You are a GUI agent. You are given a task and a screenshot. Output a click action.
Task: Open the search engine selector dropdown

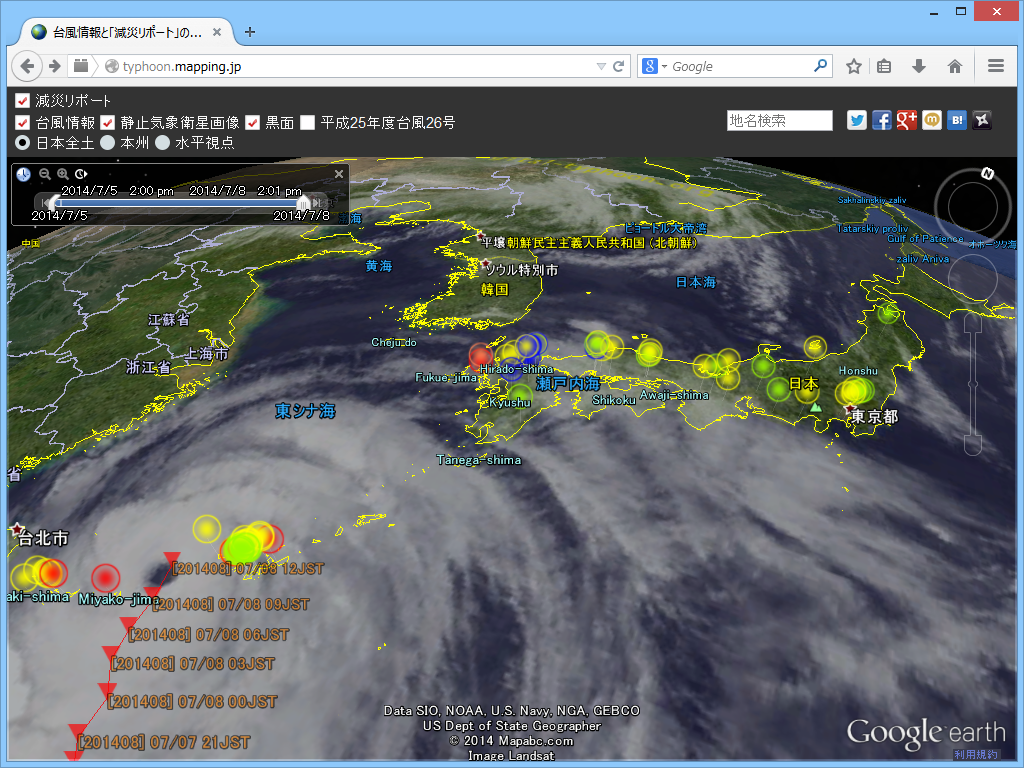coord(665,66)
